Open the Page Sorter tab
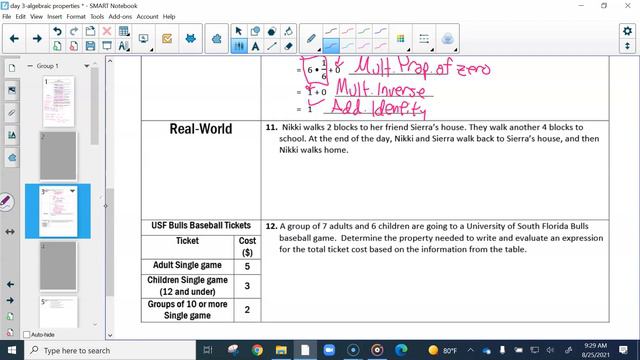 [x=12, y=68]
